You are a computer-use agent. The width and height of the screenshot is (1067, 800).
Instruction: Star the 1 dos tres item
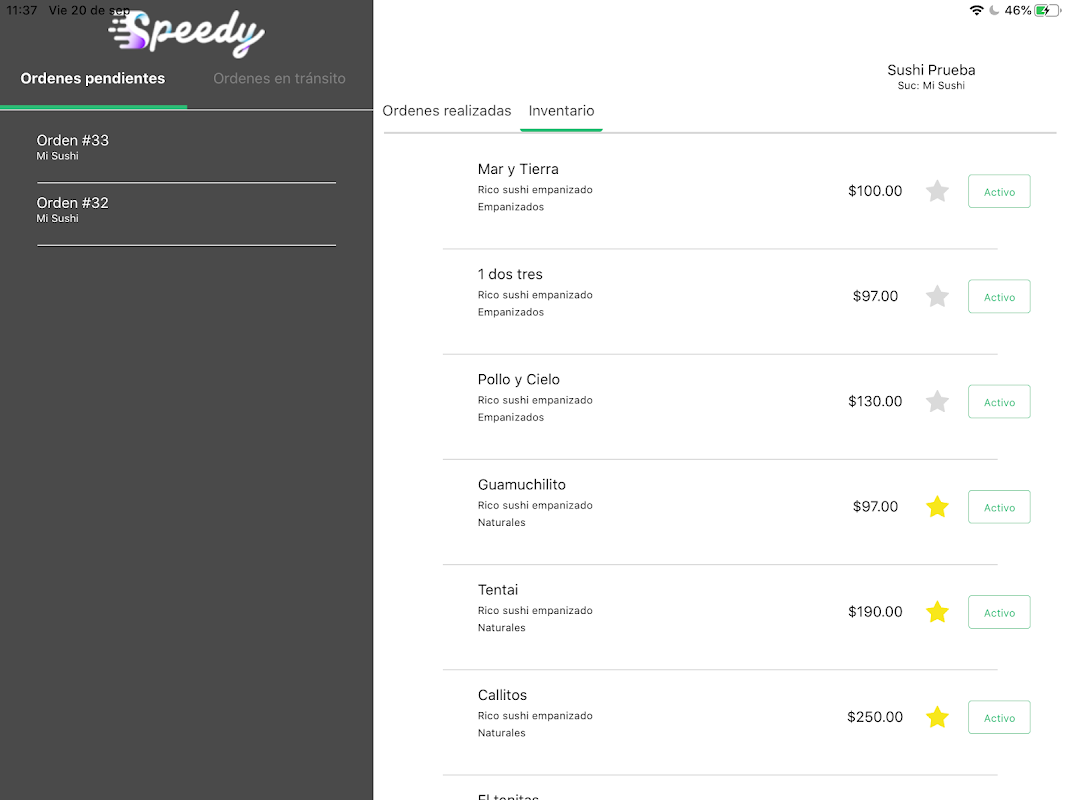pos(937,296)
